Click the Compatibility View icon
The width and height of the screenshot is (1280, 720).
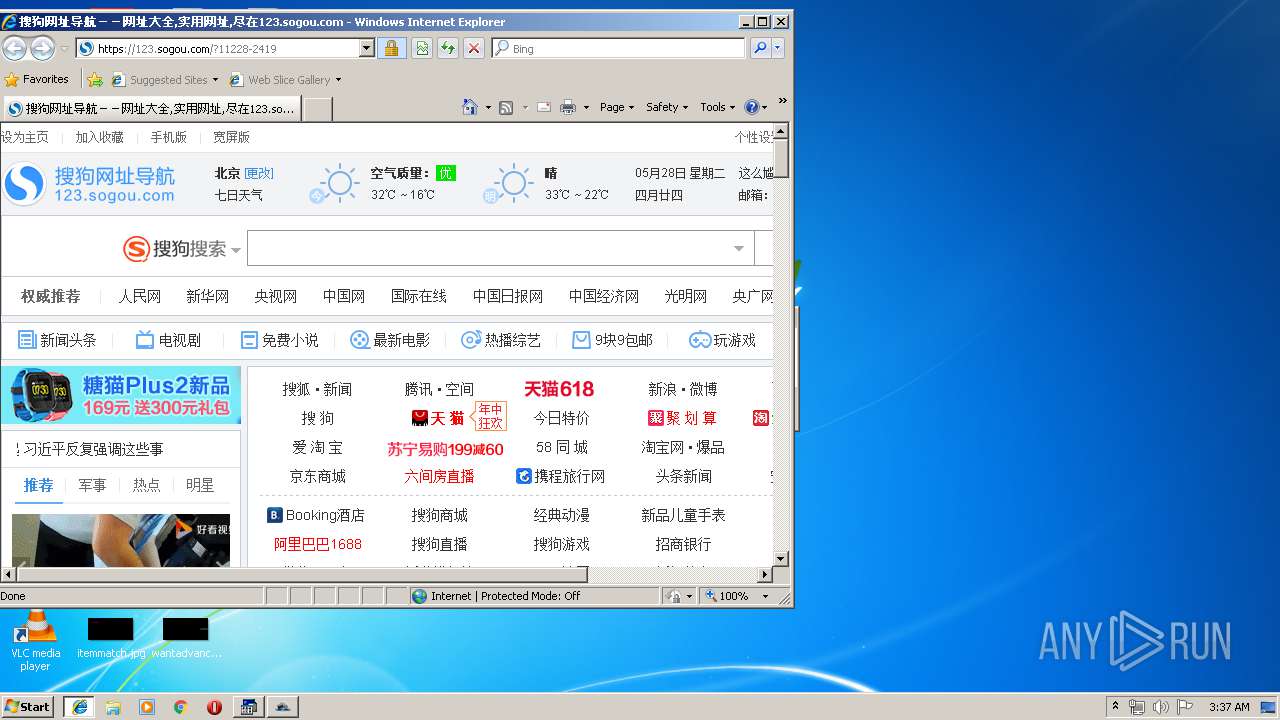(x=422, y=48)
